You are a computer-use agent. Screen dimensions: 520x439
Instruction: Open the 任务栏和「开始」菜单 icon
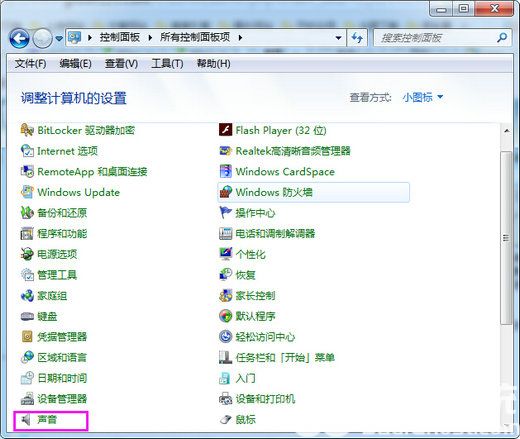pos(225,357)
